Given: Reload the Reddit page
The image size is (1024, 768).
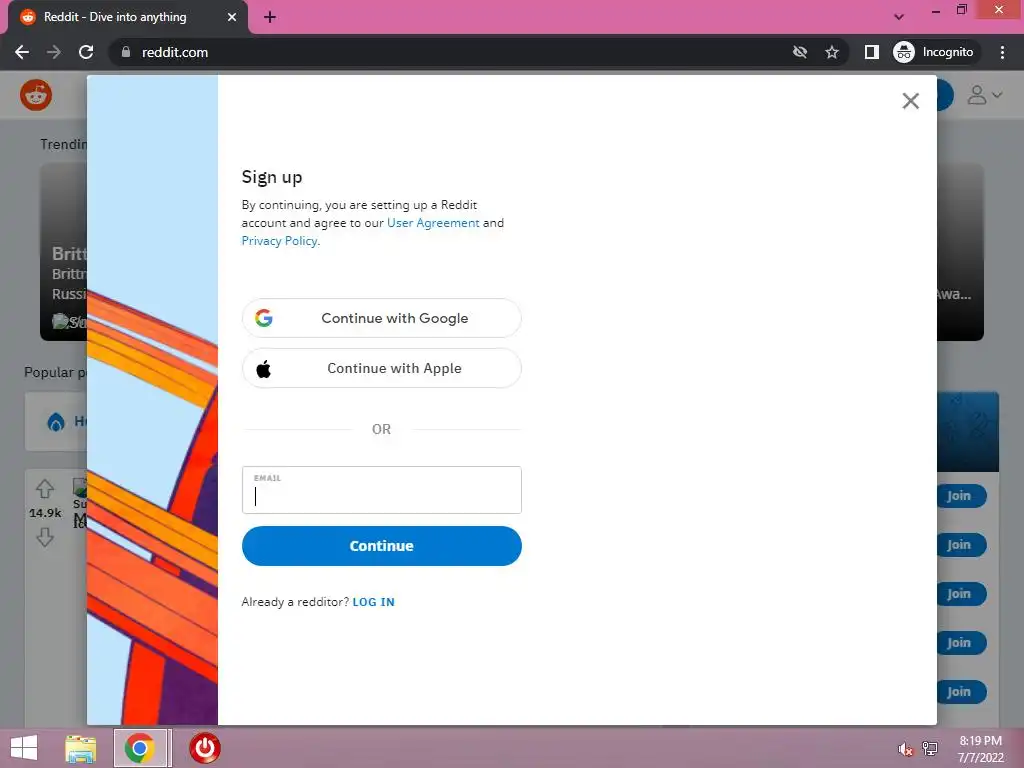Looking at the screenshot, I should [x=86, y=52].
